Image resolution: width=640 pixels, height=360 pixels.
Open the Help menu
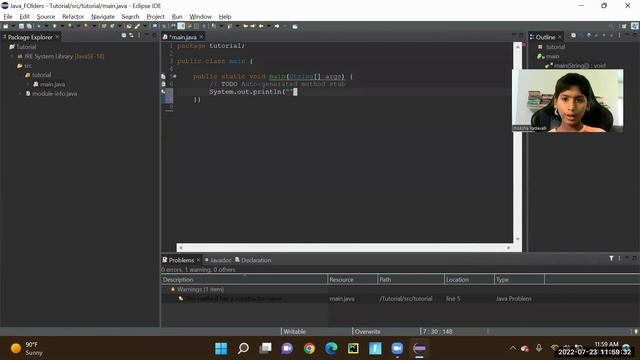(x=225, y=16)
